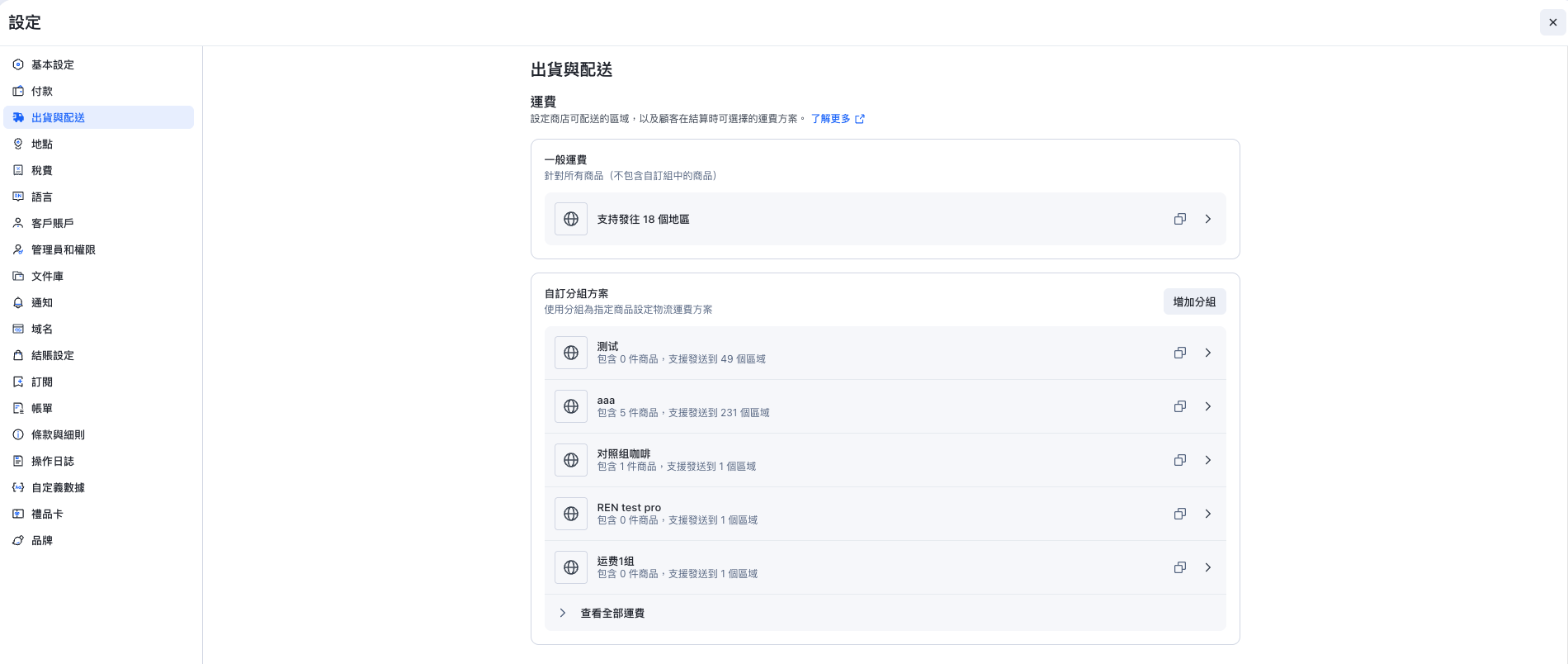Click 包含 5 件商品，支援發送到 231 個區域 text

[x=683, y=413]
